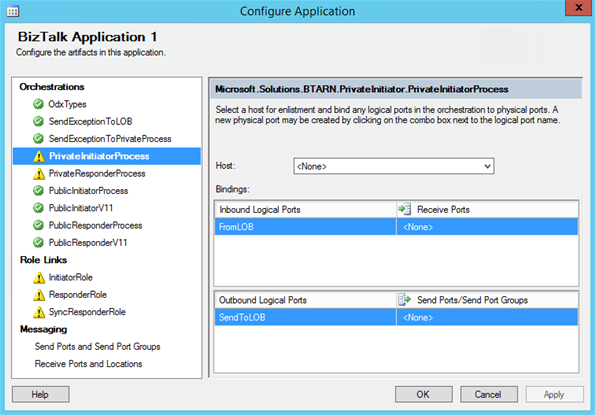Open Send Ports and Send Port Groups
This screenshot has width=595, height=415.
click(98, 347)
